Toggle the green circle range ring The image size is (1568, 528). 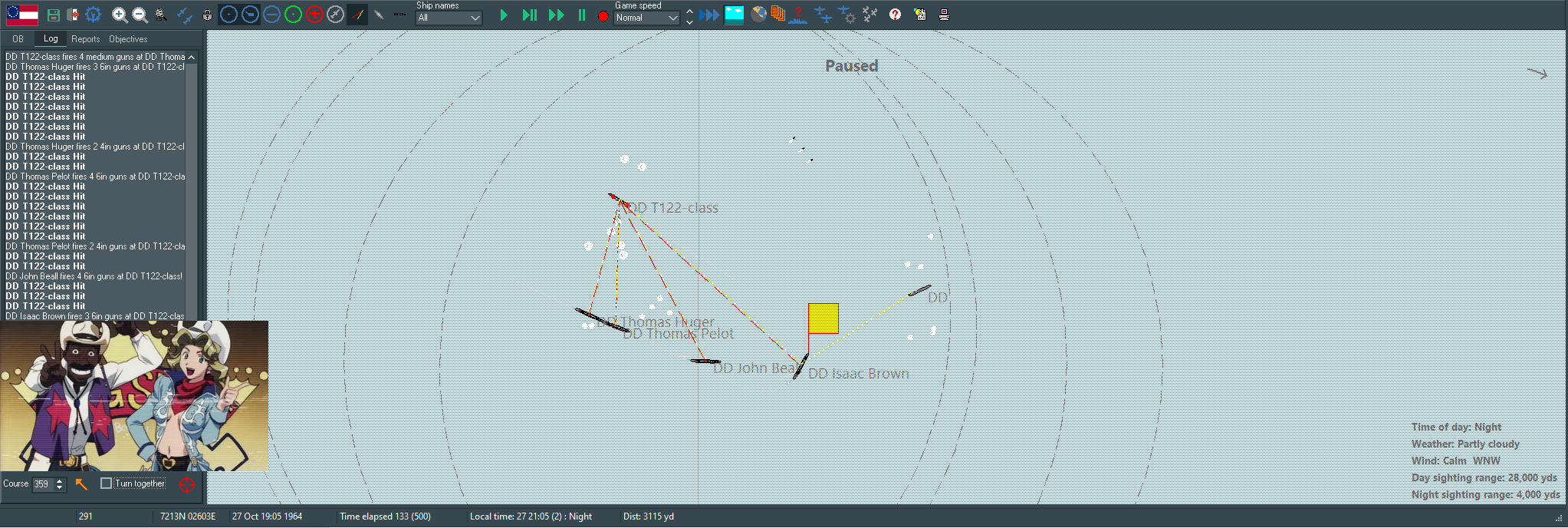(x=293, y=15)
